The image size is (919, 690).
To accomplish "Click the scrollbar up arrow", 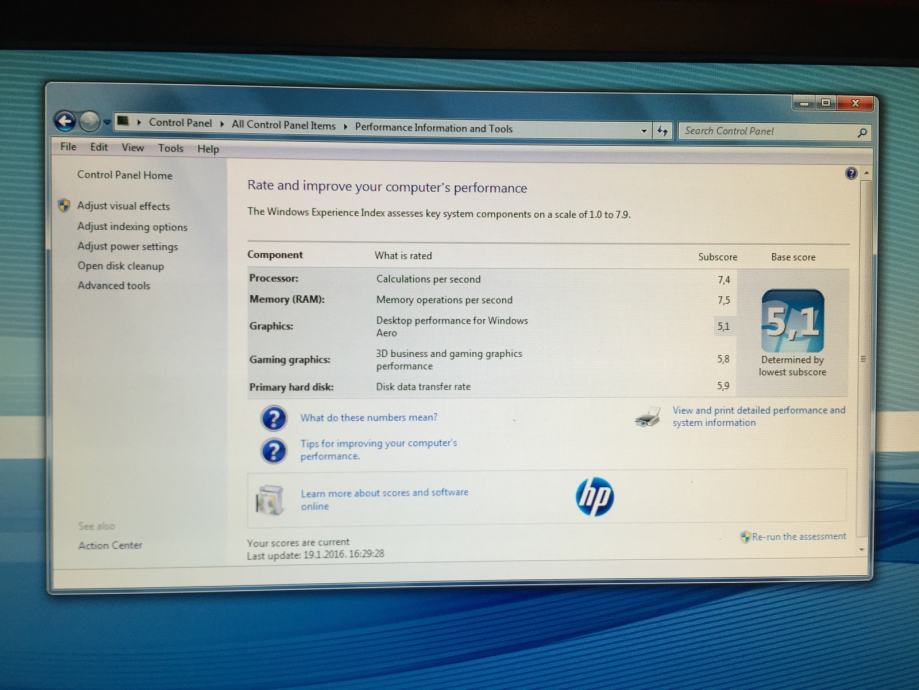I will pyautogui.click(x=866, y=174).
